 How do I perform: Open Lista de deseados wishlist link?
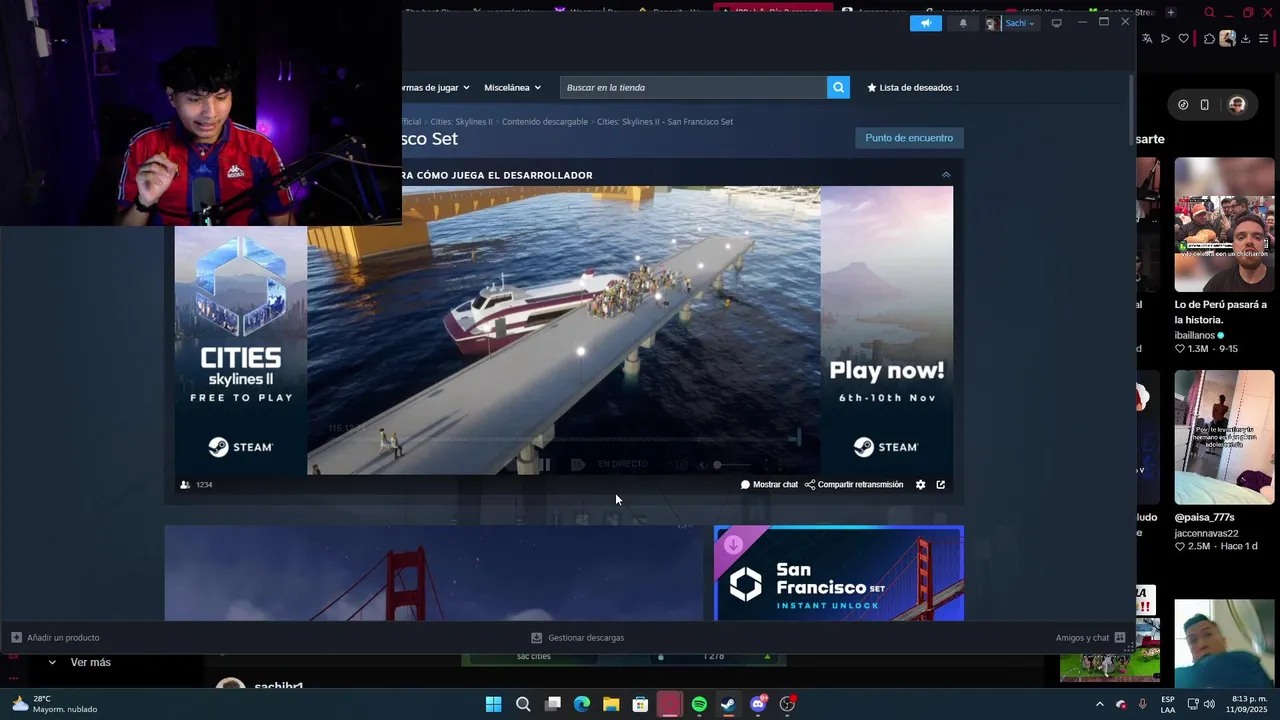pos(913,87)
